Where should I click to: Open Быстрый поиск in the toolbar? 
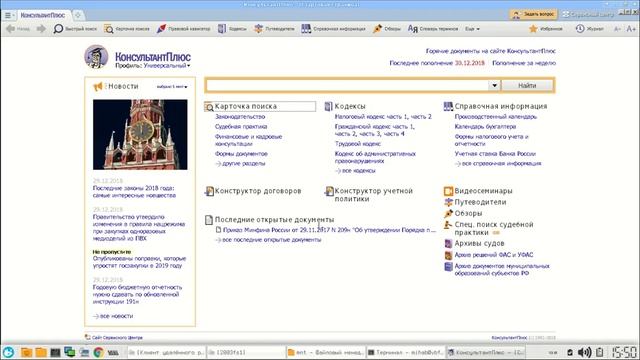click(x=76, y=29)
